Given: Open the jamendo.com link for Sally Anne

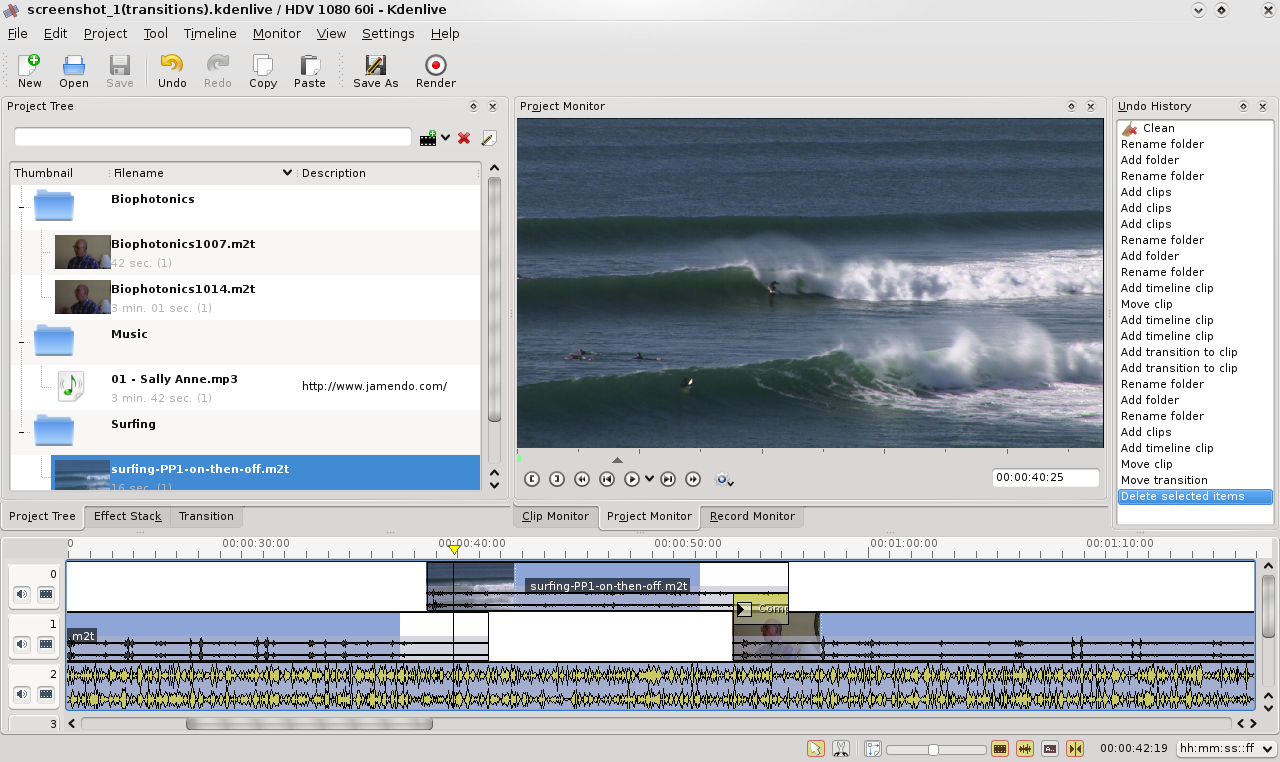Looking at the screenshot, I should 373,386.
